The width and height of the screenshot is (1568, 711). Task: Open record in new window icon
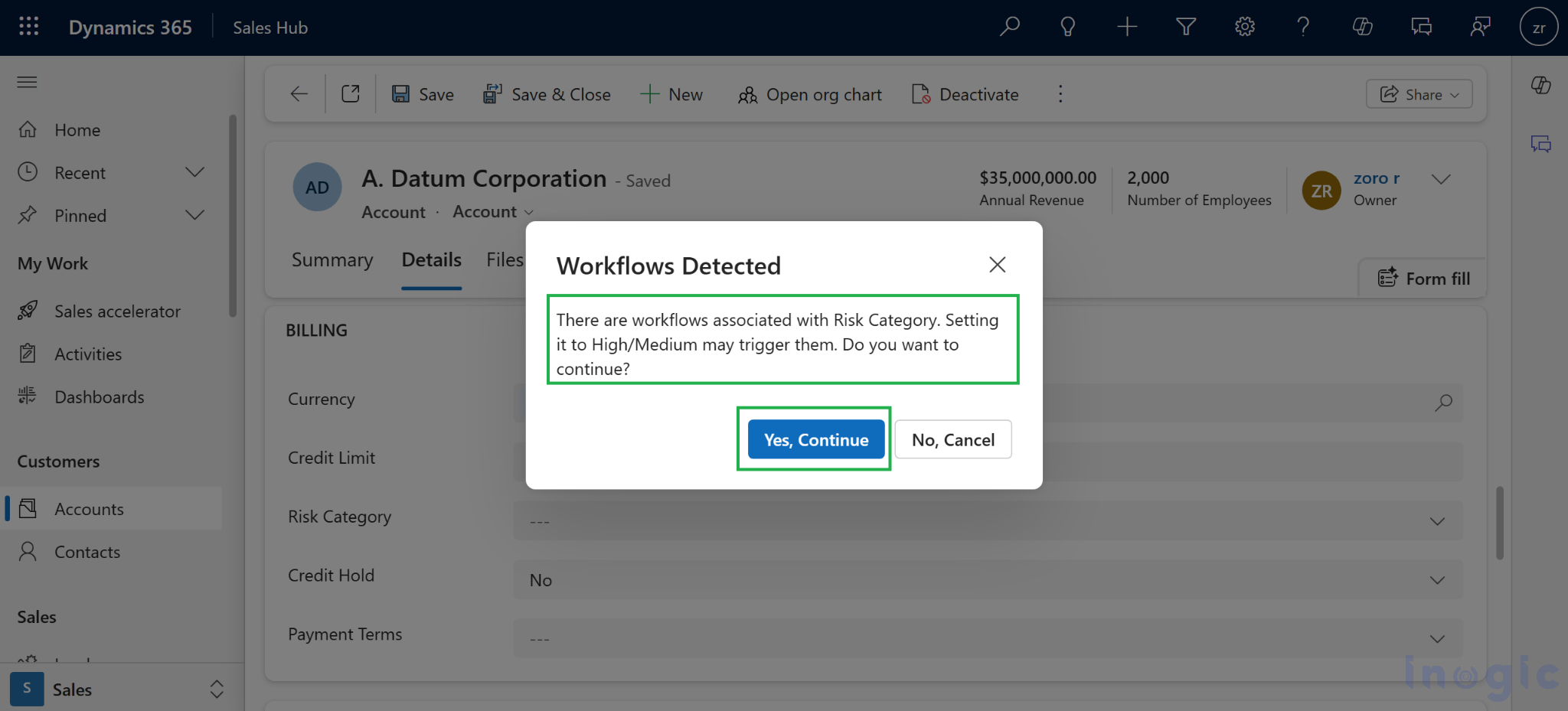coord(351,94)
